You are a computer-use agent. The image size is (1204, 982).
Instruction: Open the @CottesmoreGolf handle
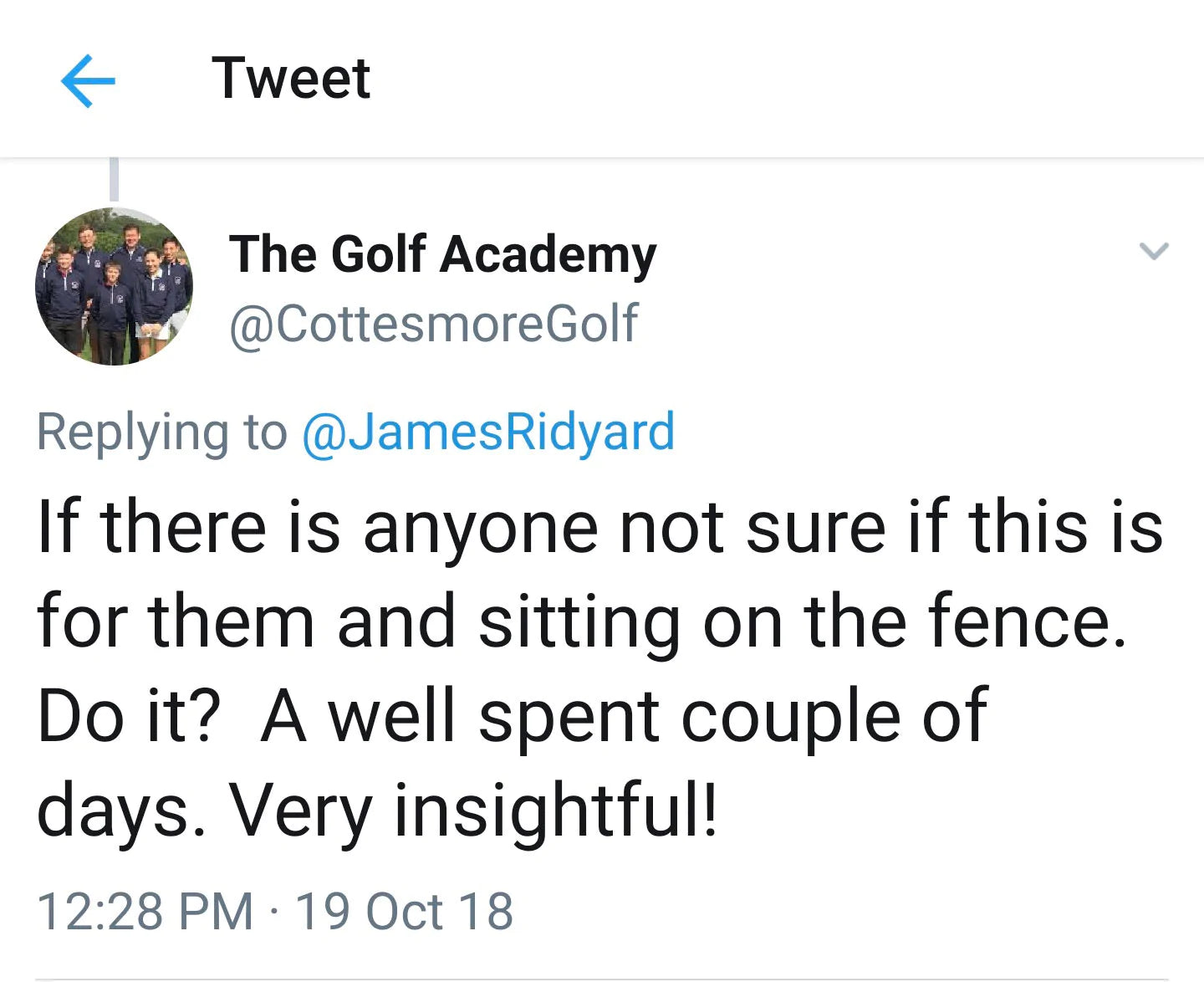[433, 324]
